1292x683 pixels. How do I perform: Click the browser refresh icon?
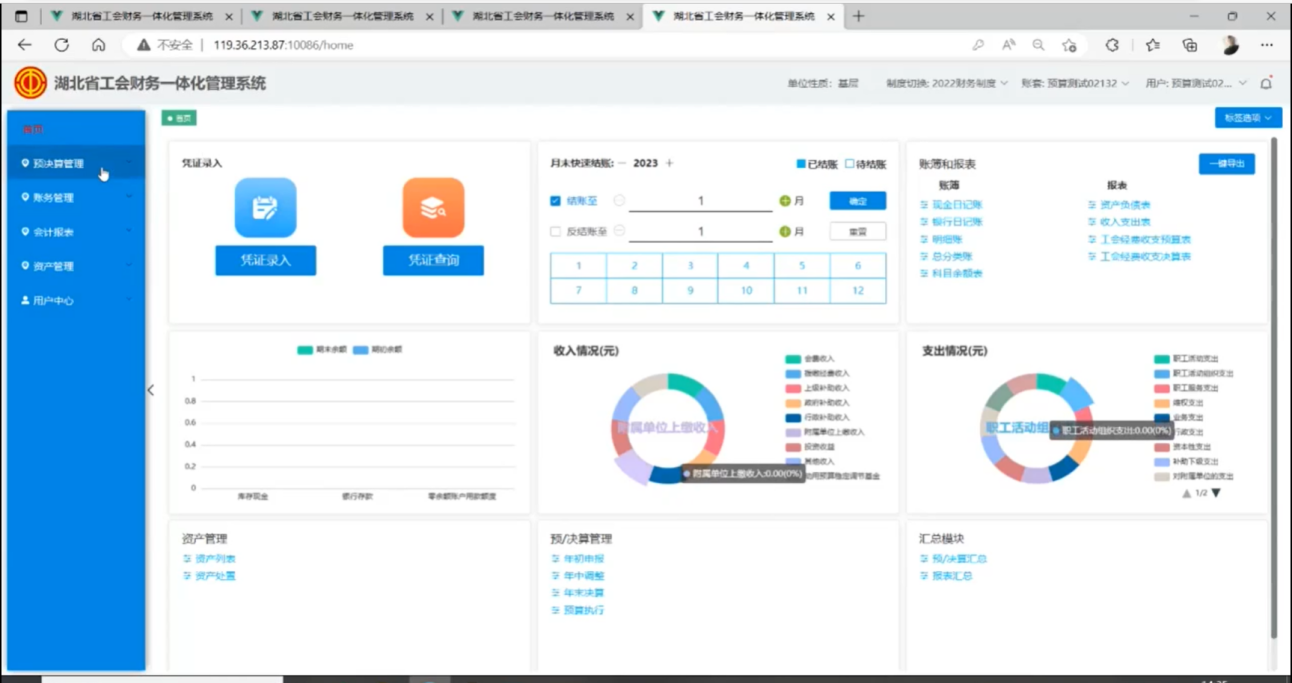(61, 45)
